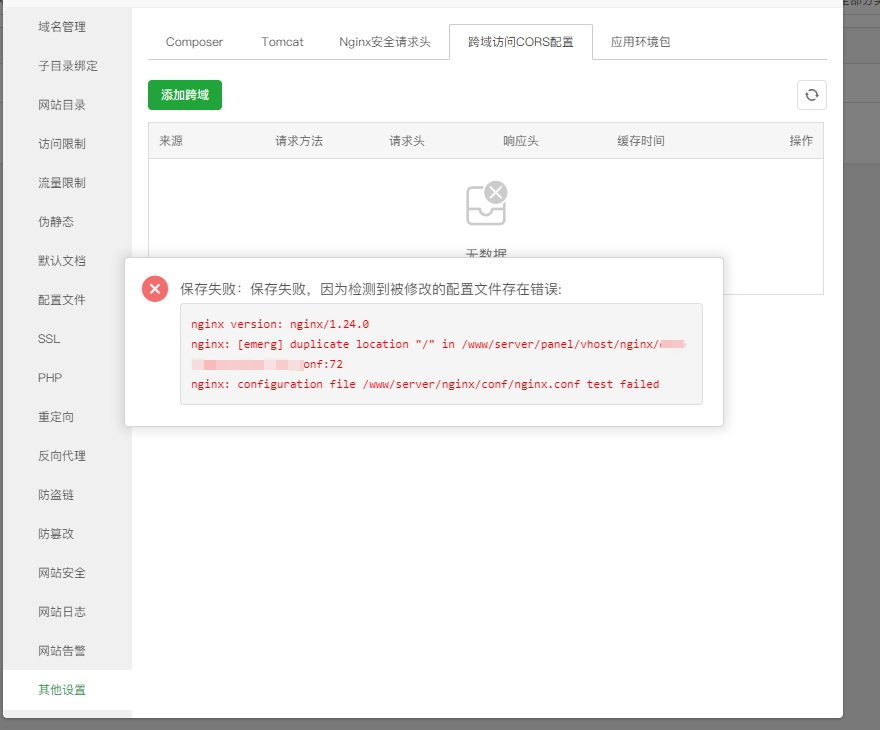The image size is (880, 730).
Task: Click the 来源 column header
Action: (171, 141)
